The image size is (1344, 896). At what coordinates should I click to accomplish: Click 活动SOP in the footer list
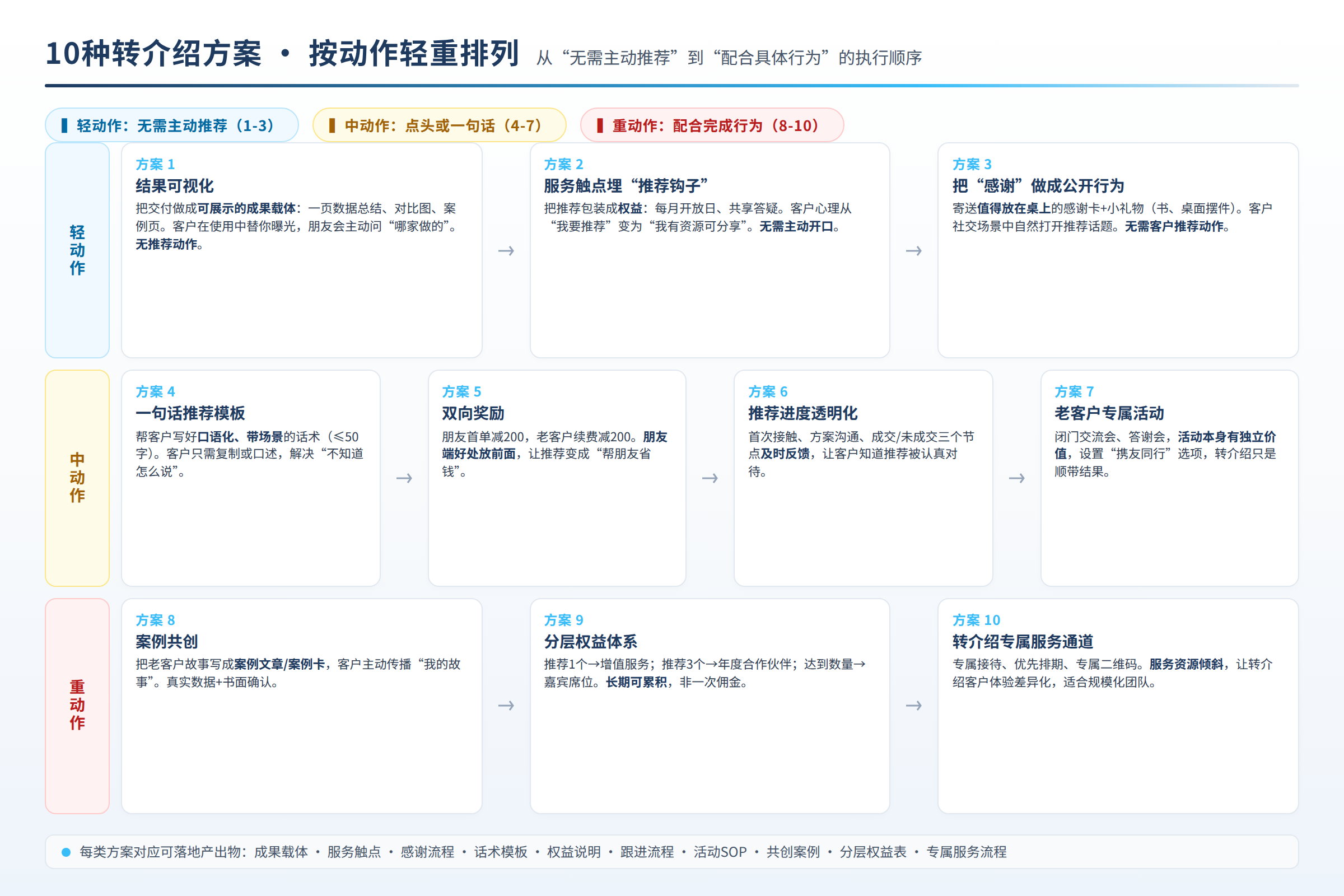pos(720,852)
